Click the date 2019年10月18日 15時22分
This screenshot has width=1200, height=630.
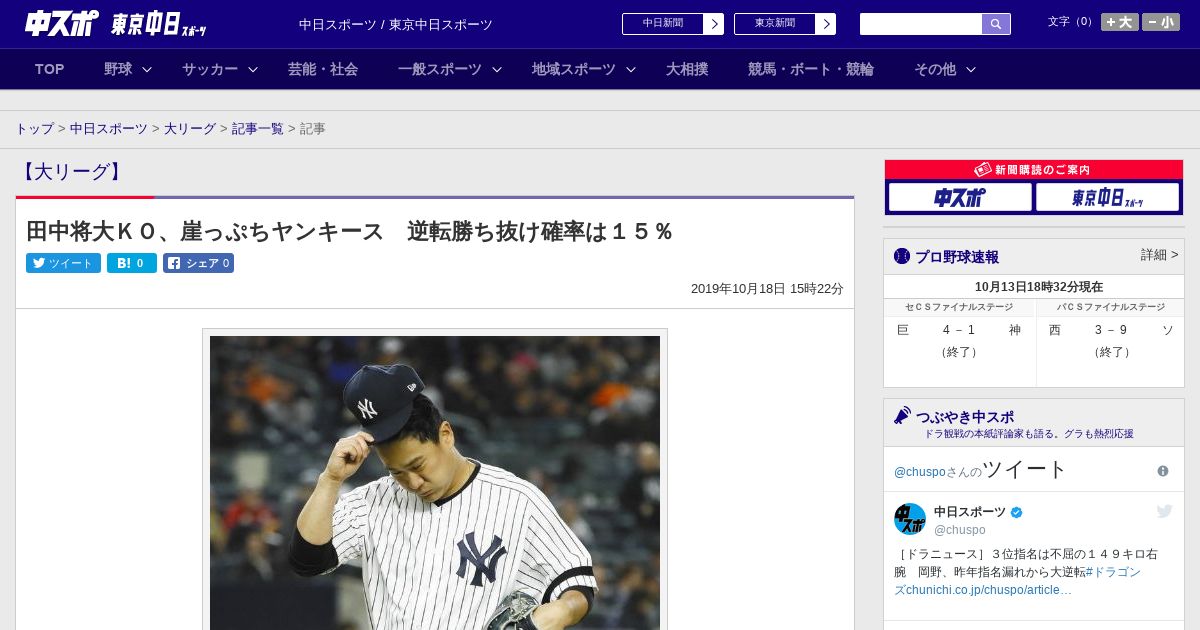point(767,289)
